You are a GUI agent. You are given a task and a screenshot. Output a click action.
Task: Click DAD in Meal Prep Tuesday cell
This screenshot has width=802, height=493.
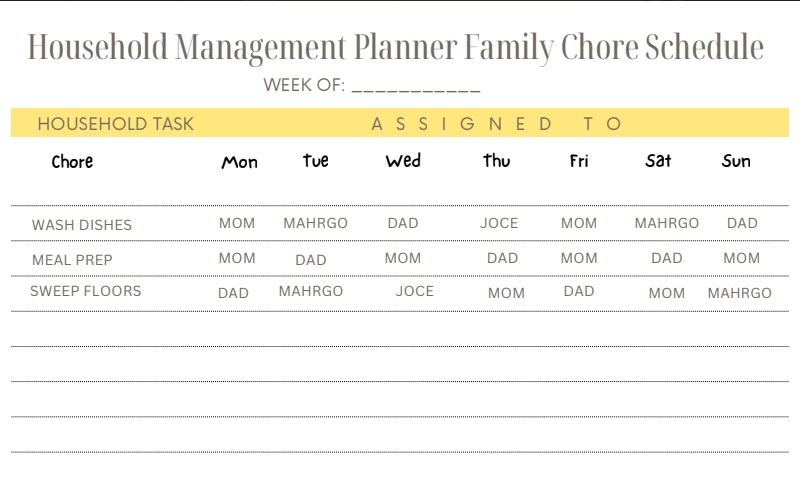pos(311,260)
